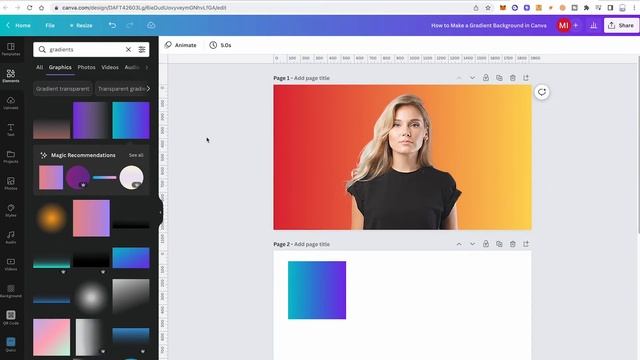Switch to the Photos results tab
Image resolution: width=640 pixels, height=360 pixels.
(86, 67)
